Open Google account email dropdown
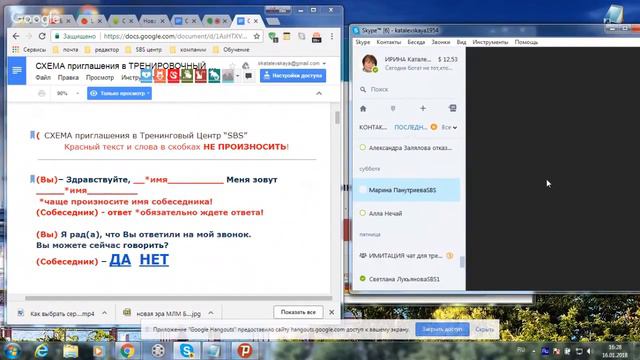 coord(291,63)
